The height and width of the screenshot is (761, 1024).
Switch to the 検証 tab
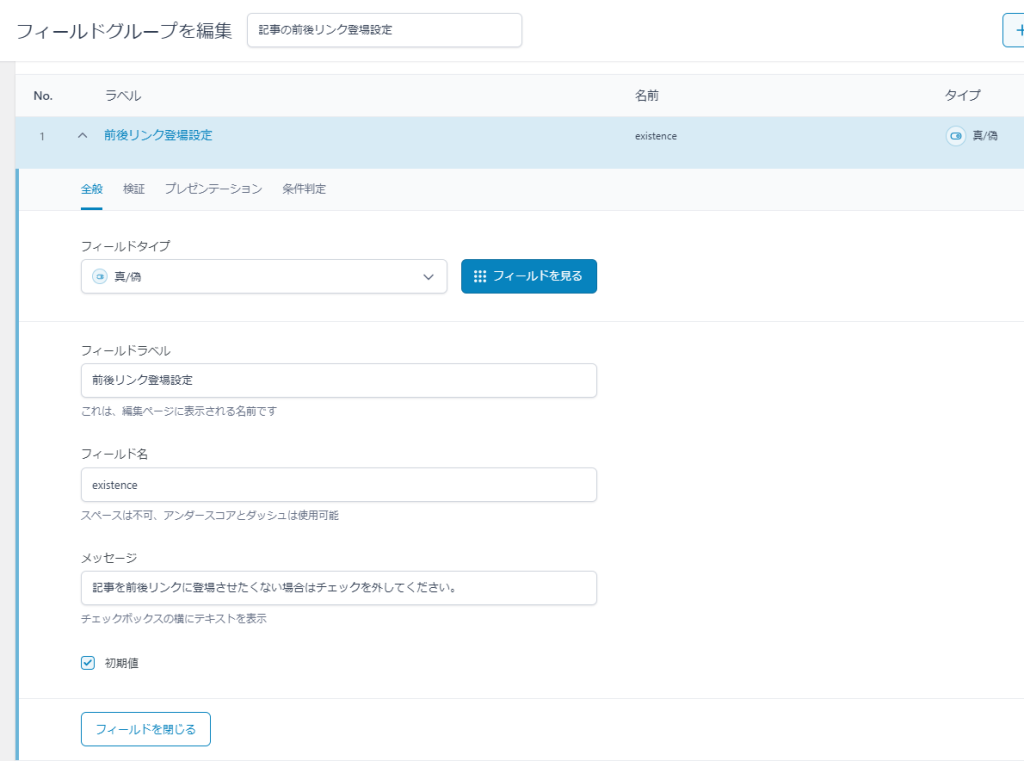tap(134, 189)
